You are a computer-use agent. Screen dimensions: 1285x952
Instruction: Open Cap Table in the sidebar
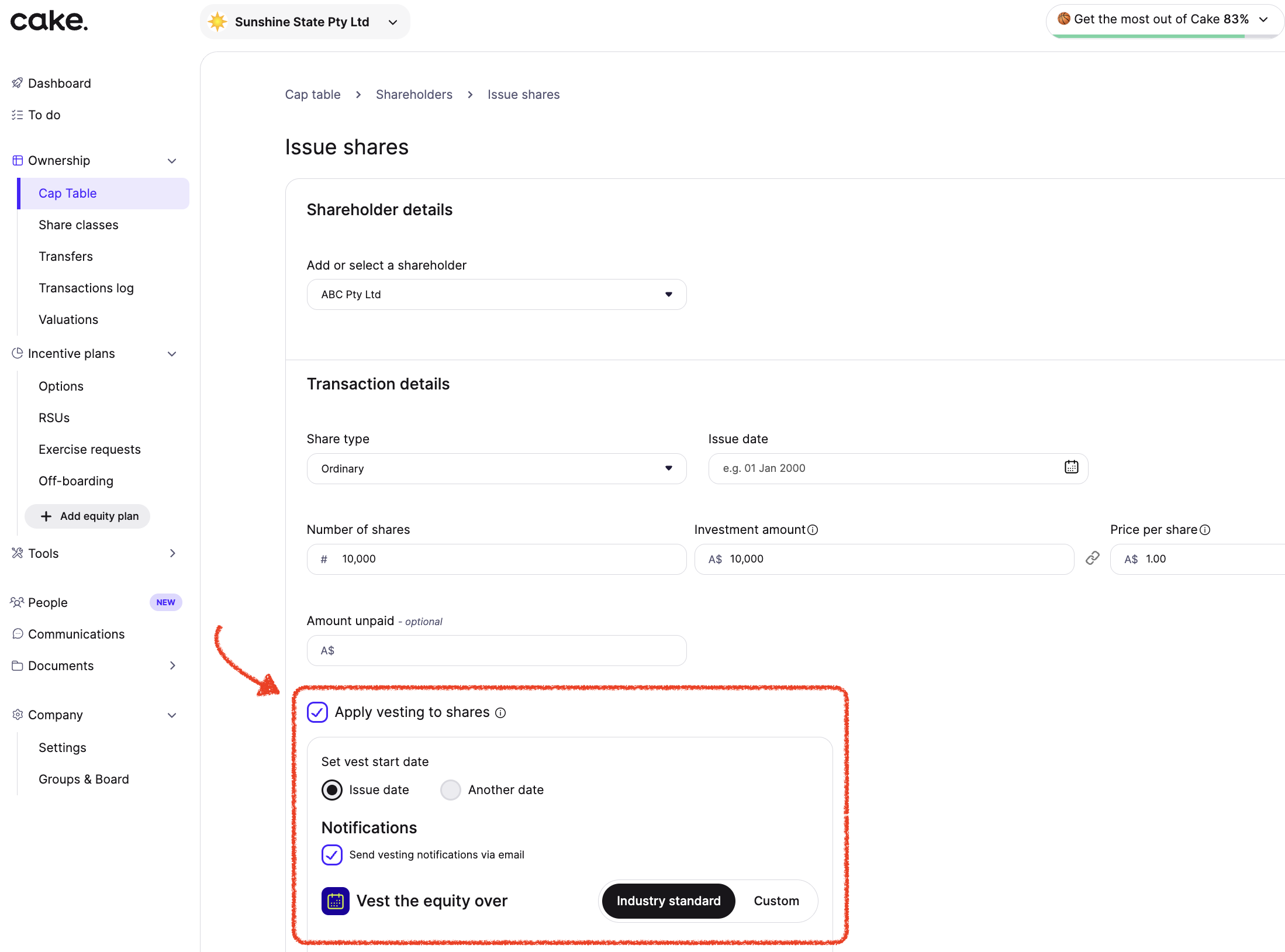(103, 193)
